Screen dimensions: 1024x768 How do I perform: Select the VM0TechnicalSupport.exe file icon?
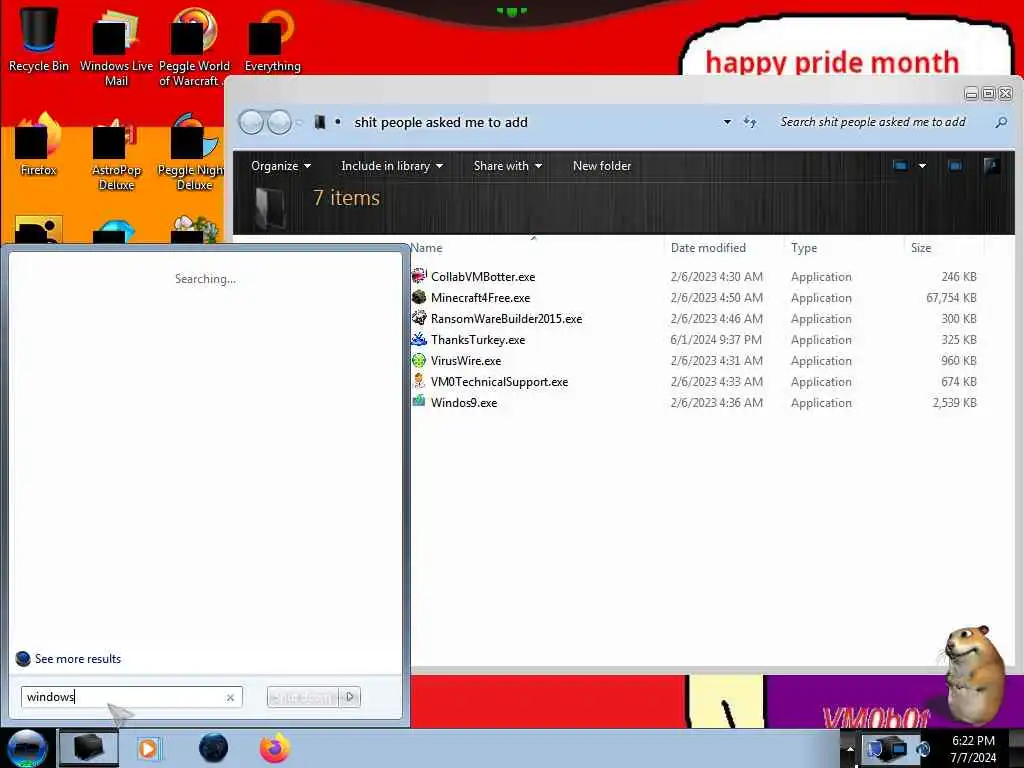[419, 381]
